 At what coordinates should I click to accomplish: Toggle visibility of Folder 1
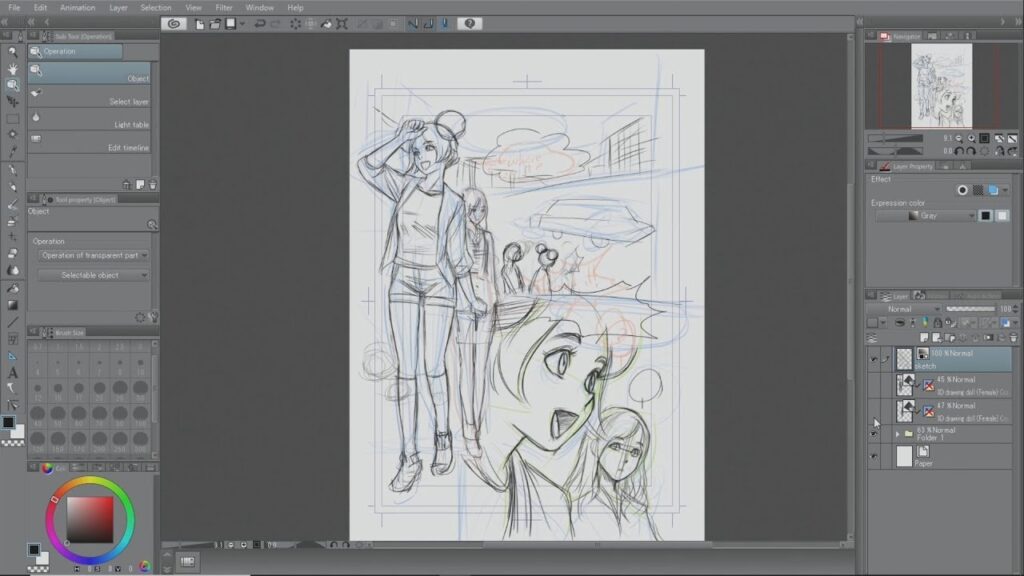[x=873, y=431]
